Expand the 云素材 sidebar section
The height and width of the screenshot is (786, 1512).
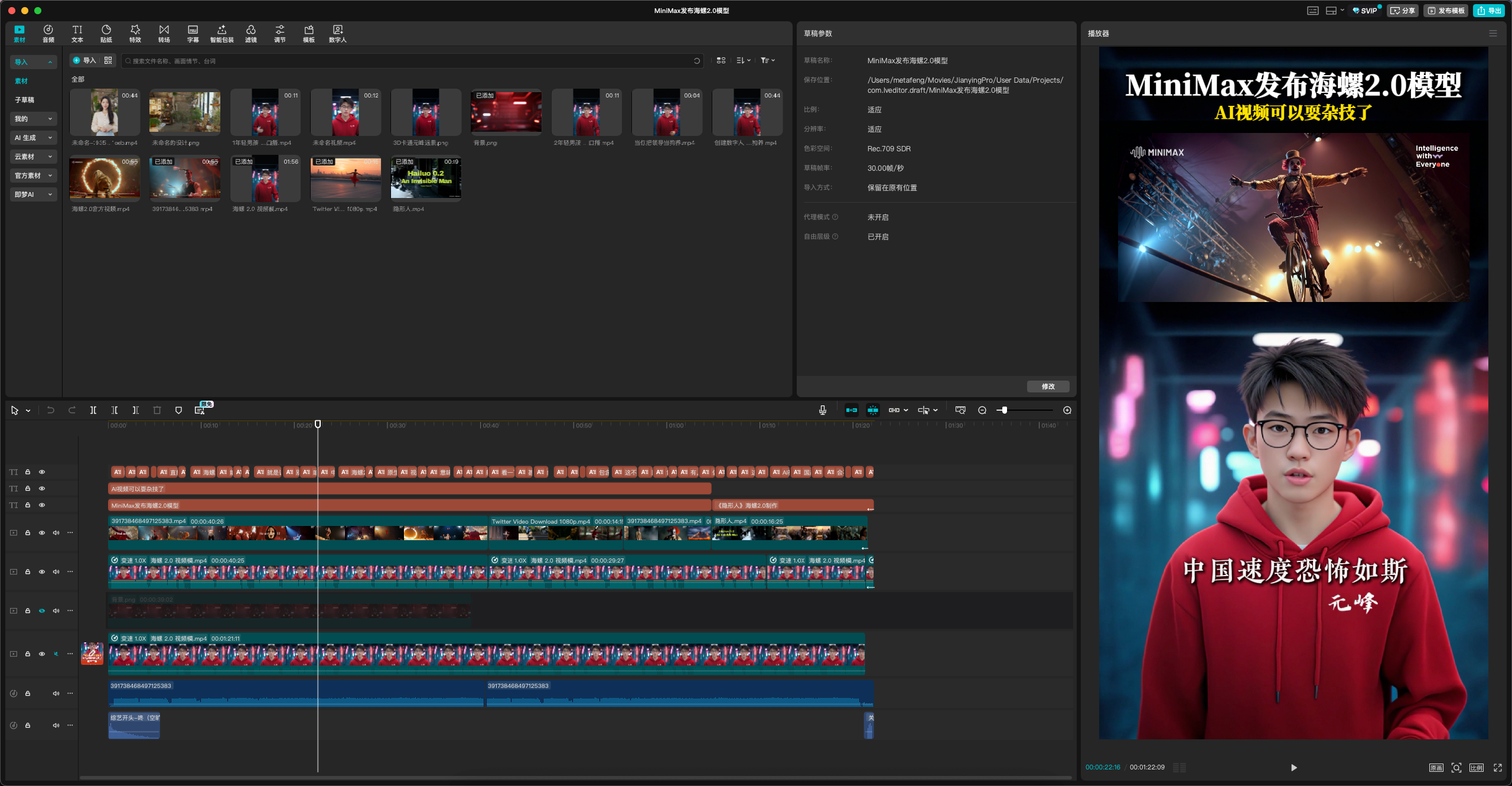pos(34,157)
